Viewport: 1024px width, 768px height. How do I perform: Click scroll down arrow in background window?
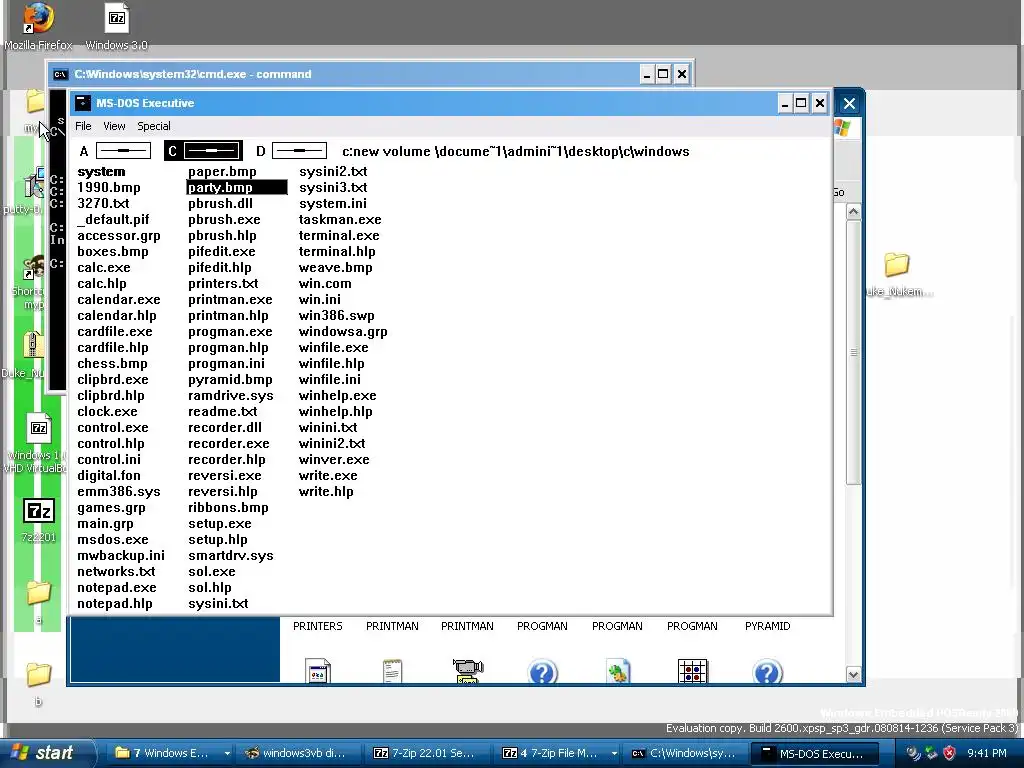click(x=853, y=675)
